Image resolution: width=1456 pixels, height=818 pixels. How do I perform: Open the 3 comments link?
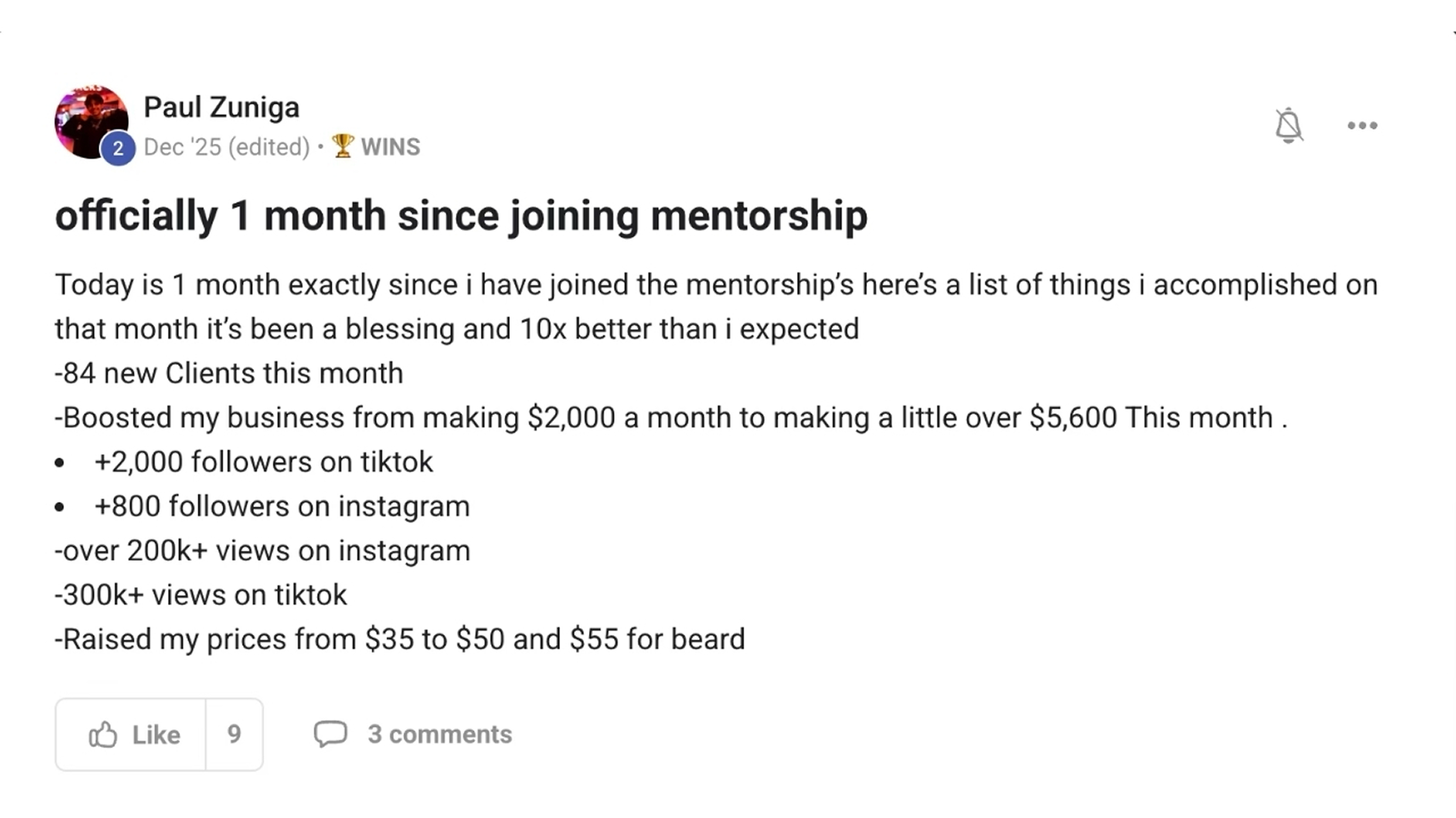[x=439, y=734]
